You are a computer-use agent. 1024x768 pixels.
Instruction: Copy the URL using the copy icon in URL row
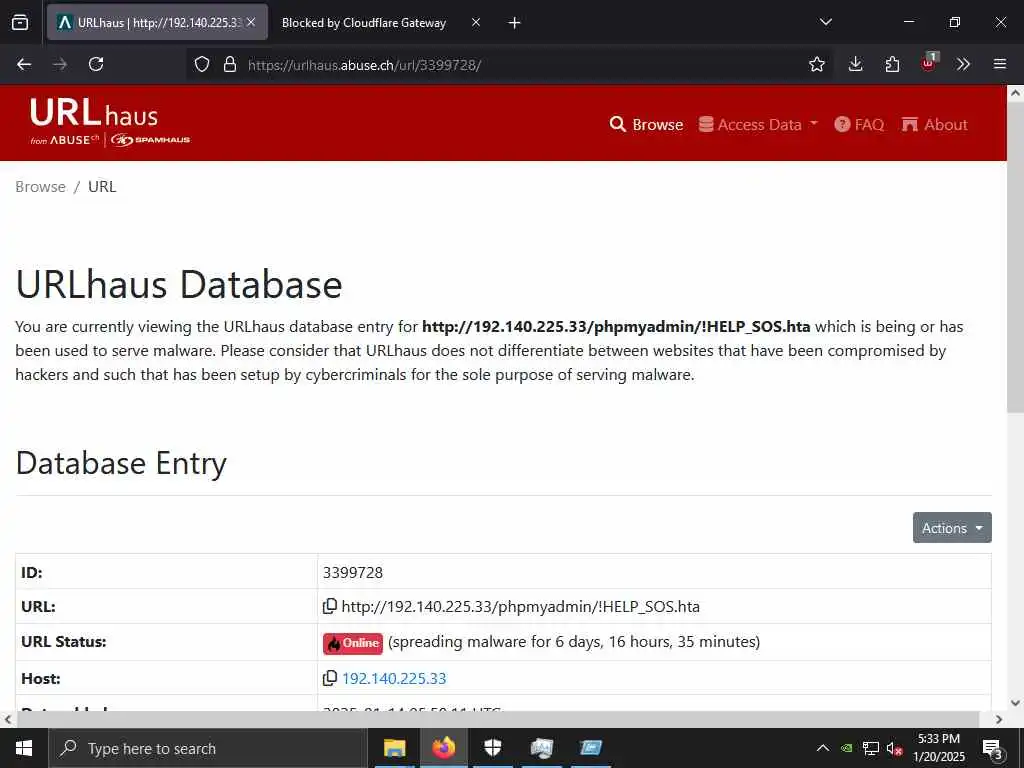click(330, 606)
